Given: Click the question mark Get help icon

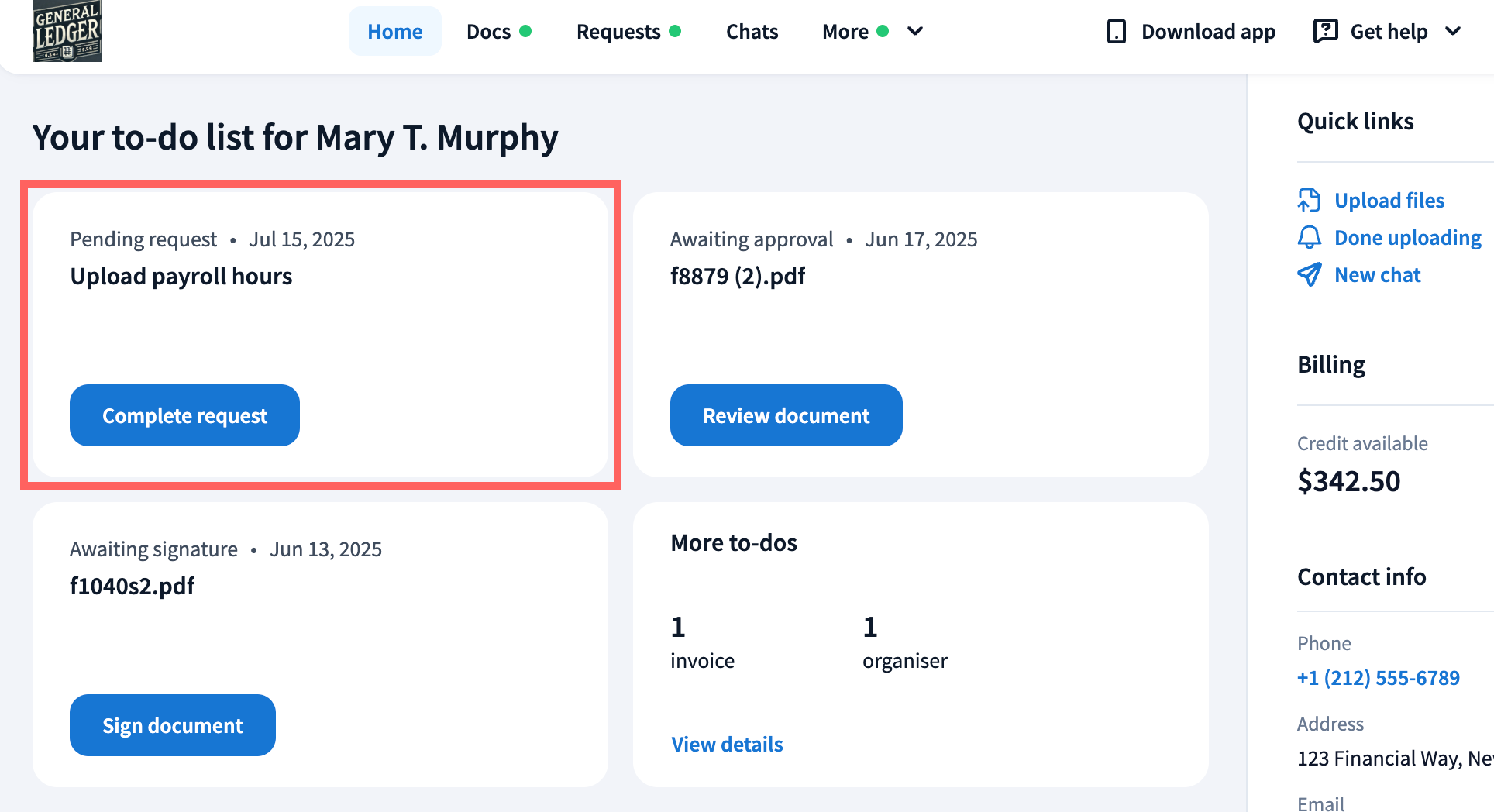Looking at the screenshot, I should click(x=1325, y=31).
